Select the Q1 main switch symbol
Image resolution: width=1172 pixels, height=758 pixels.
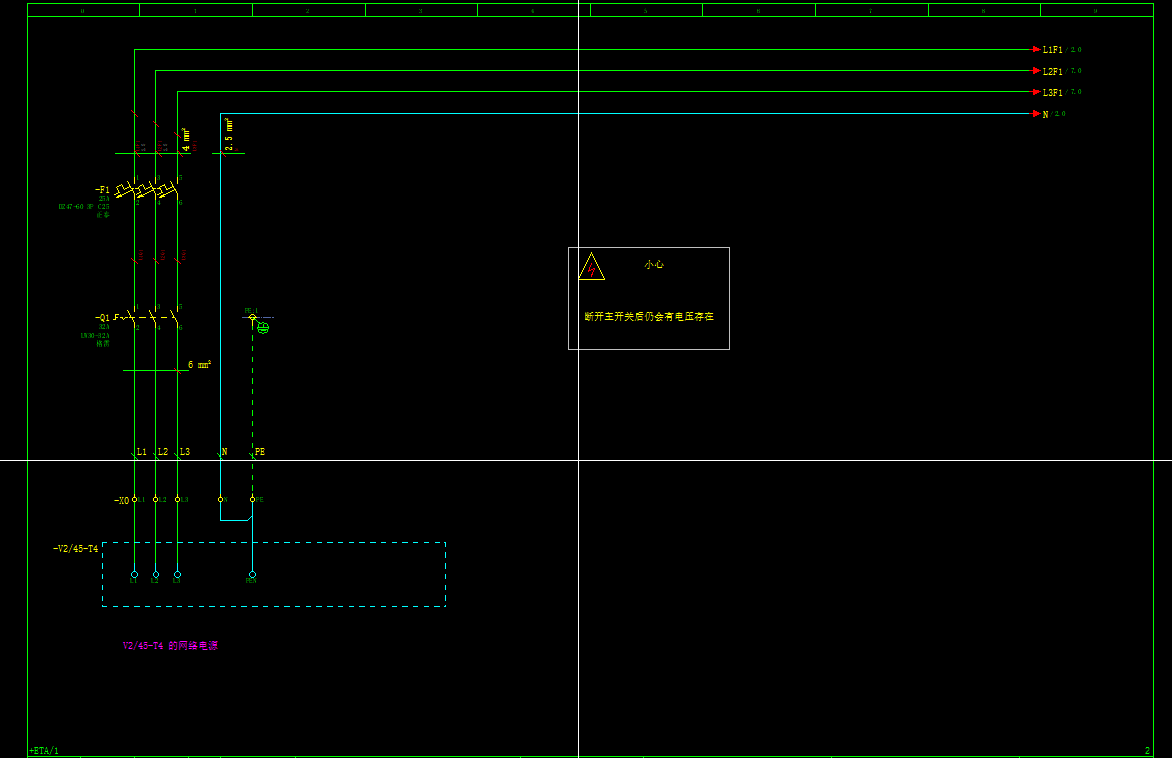pyautogui.click(x=150, y=317)
